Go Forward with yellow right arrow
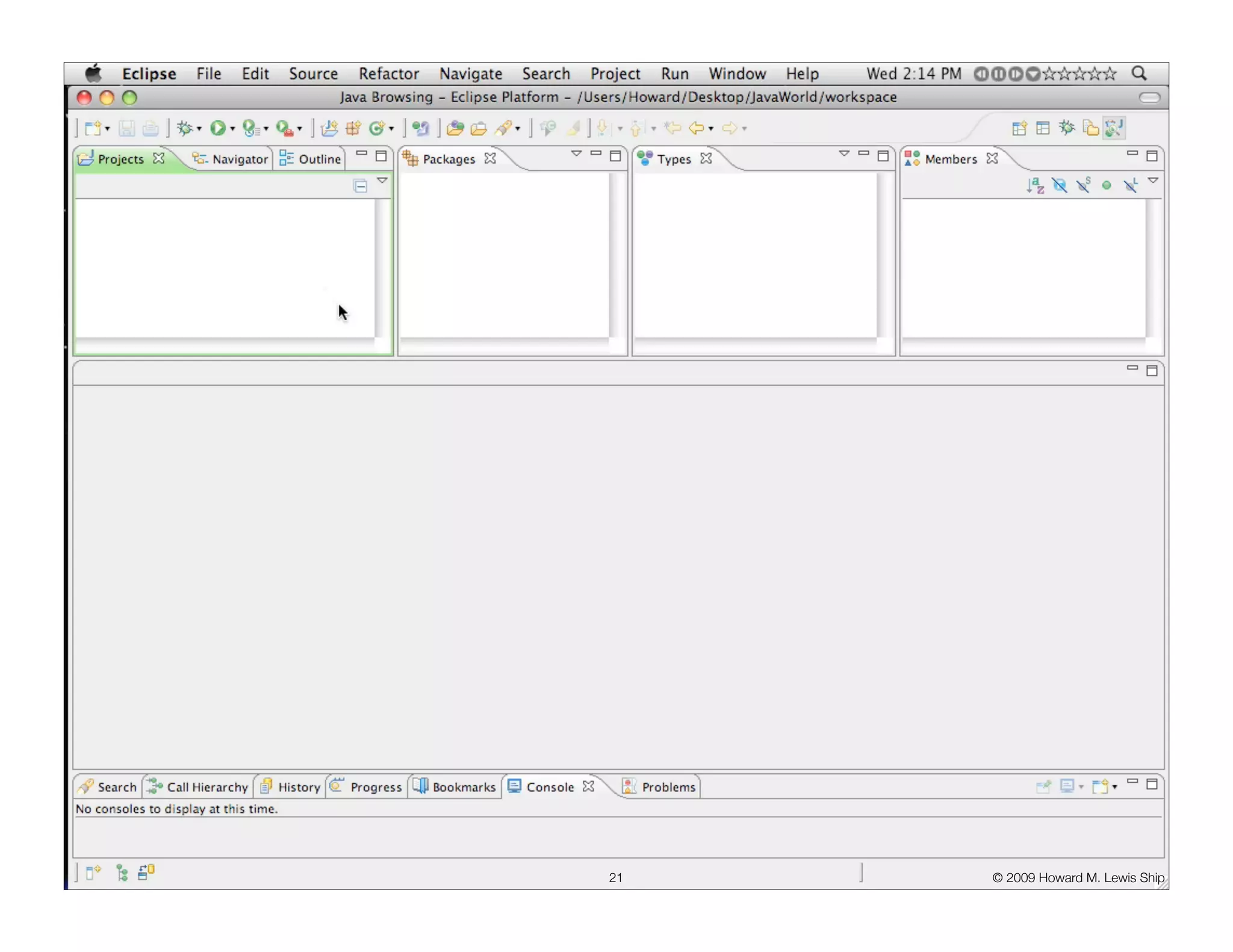 [x=730, y=128]
